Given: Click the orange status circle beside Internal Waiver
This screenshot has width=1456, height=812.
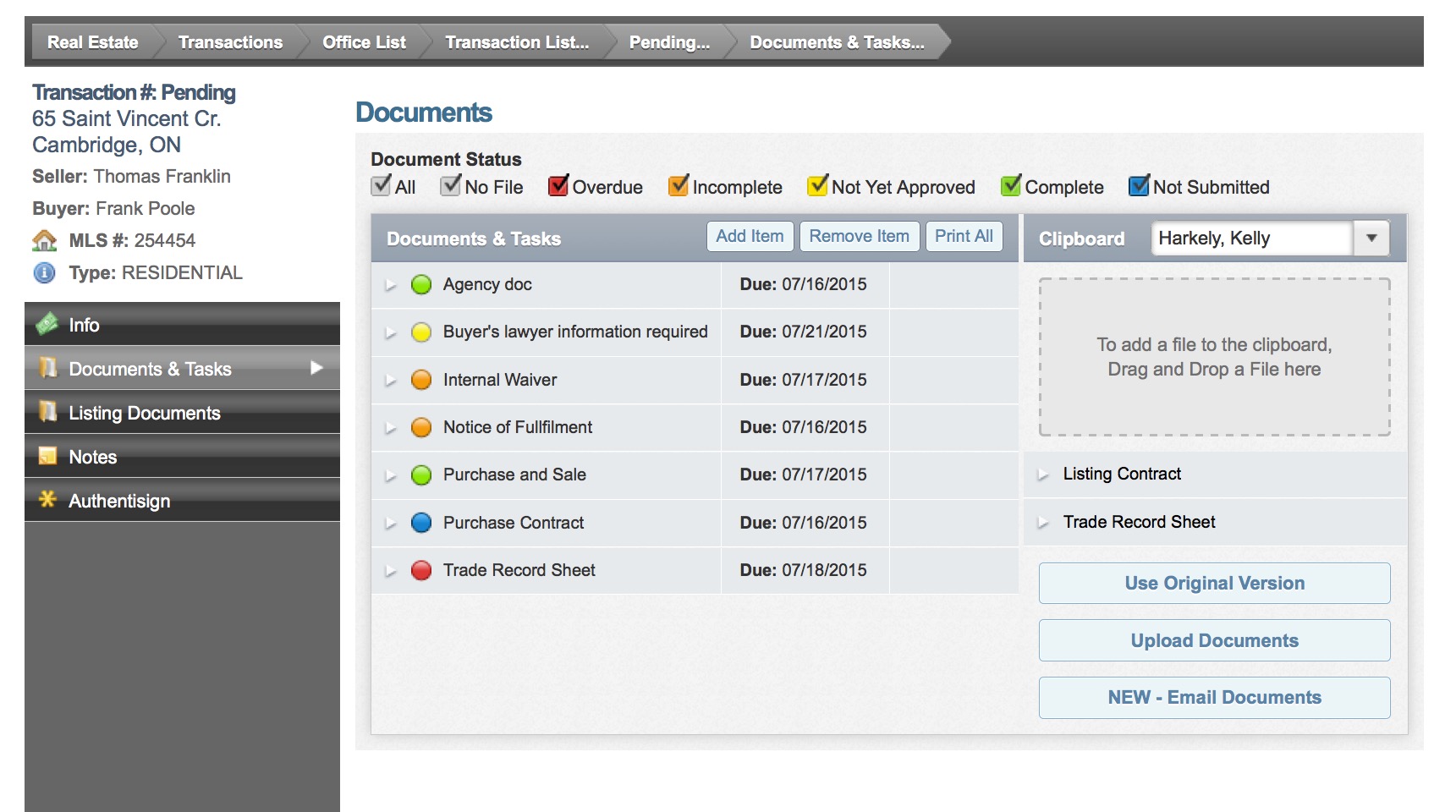Looking at the screenshot, I should tap(421, 380).
